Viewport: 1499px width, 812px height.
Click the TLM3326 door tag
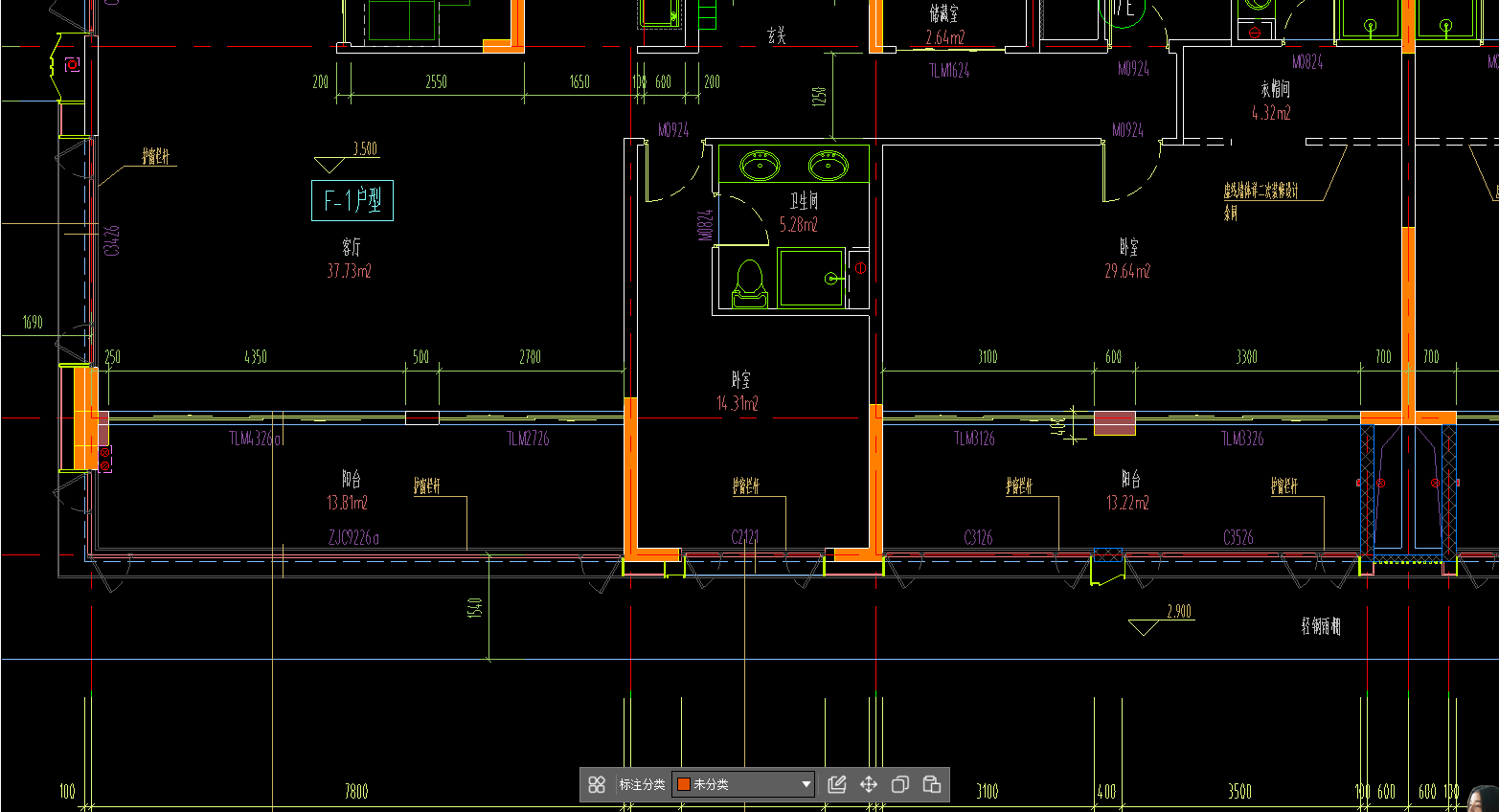(1242, 439)
